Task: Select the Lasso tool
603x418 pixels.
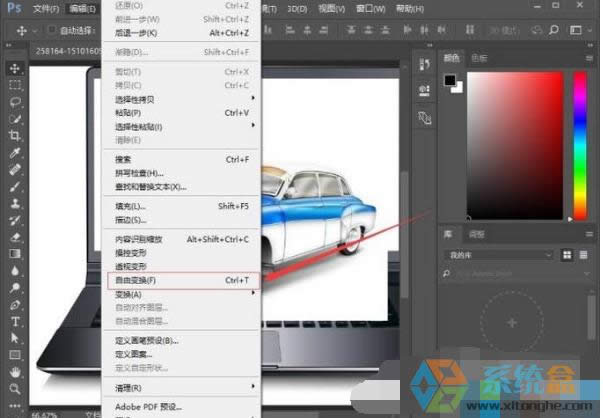Action: pos(16,102)
